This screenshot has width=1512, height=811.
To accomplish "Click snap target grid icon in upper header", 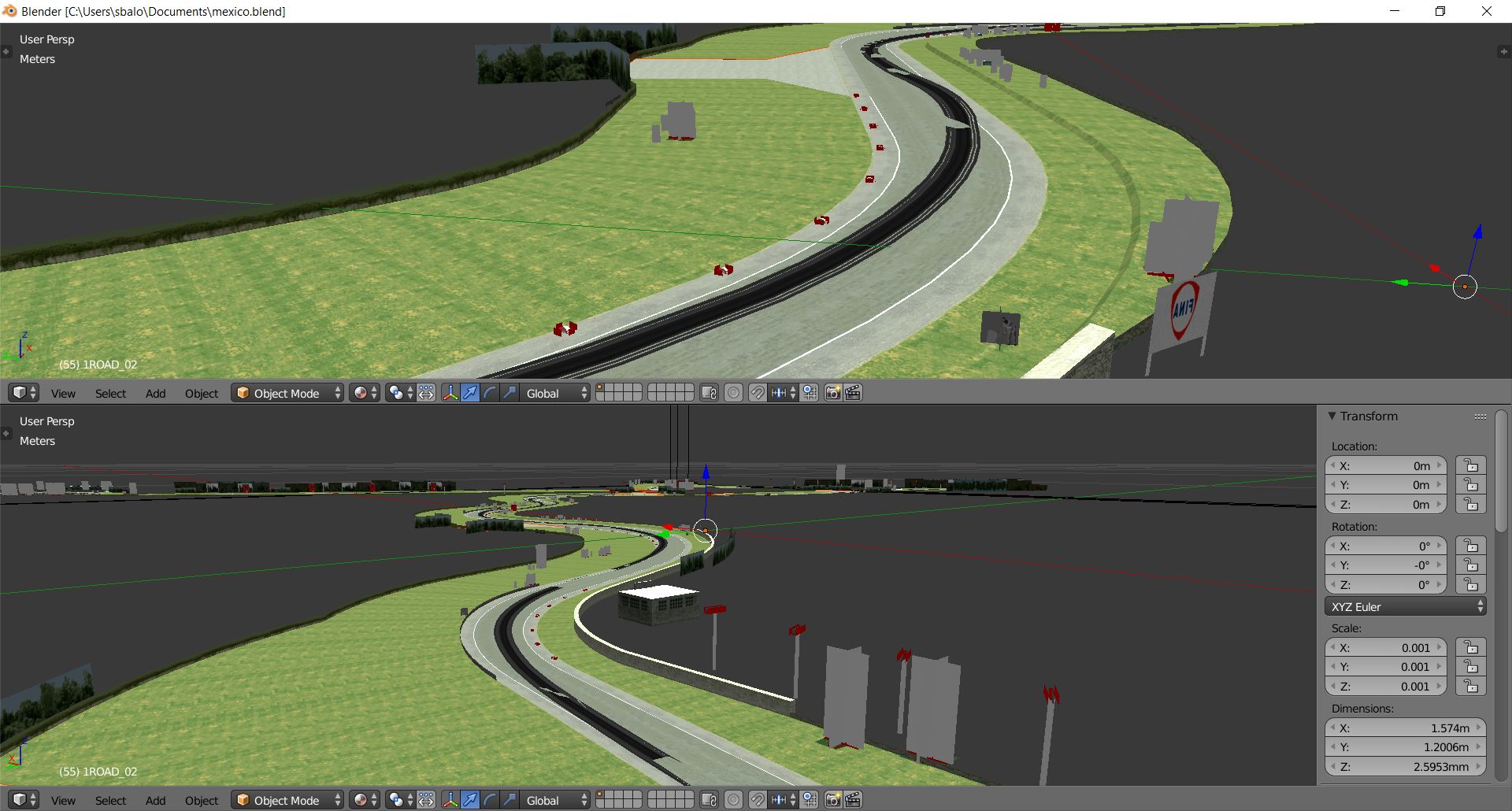I will (x=810, y=393).
